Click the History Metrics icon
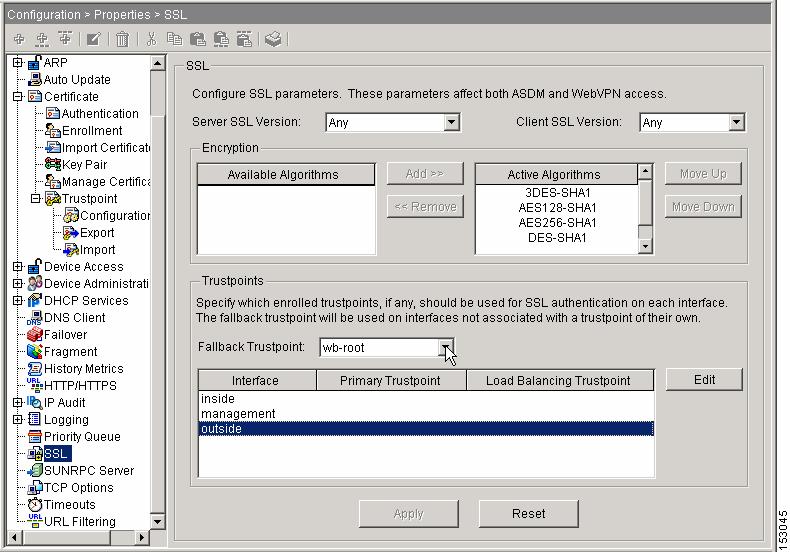This screenshot has width=790, height=552. click(35, 369)
